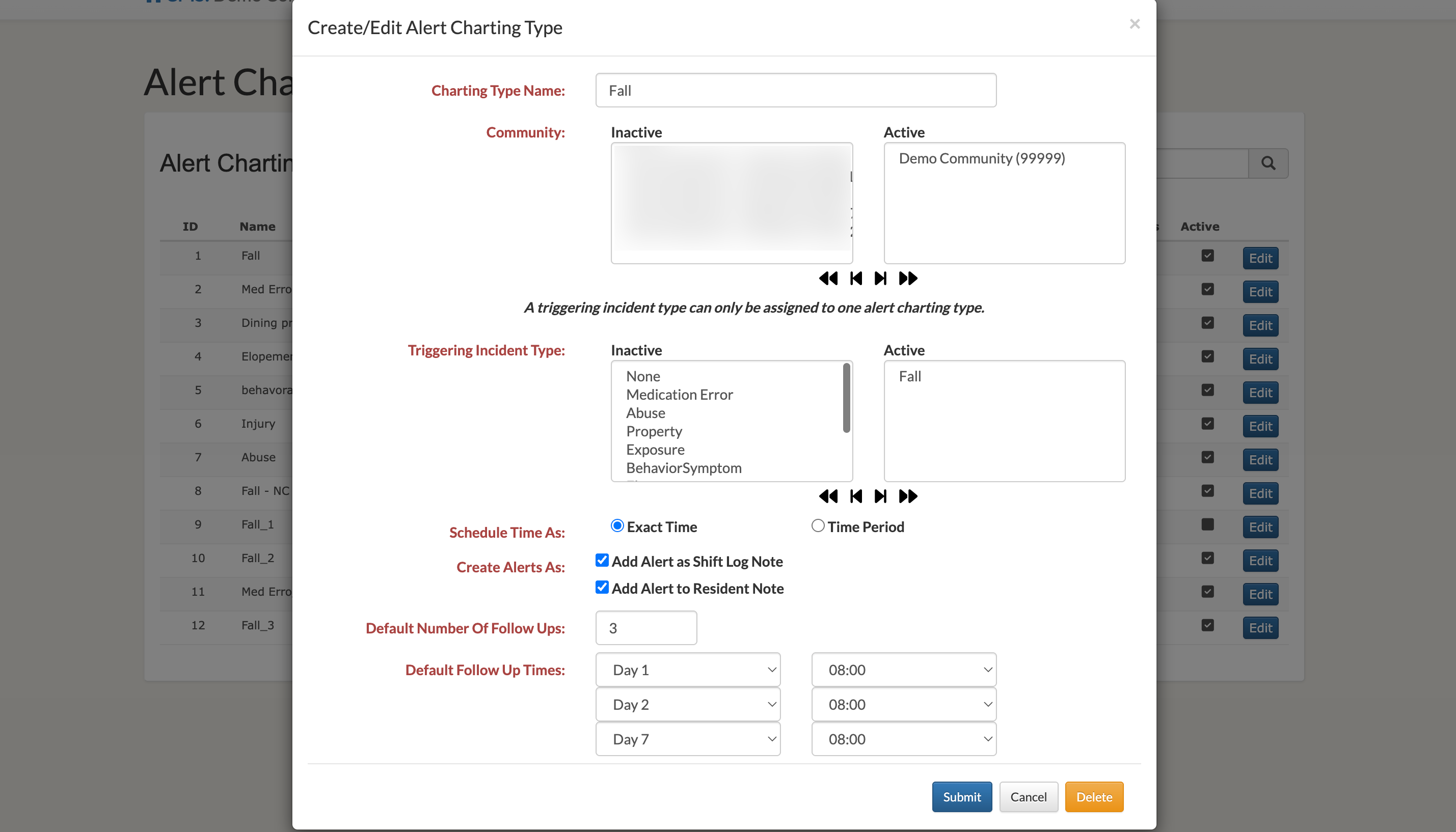Move selected community to inactive (single-left arrow)
1456x832 pixels.
click(856, 279)
